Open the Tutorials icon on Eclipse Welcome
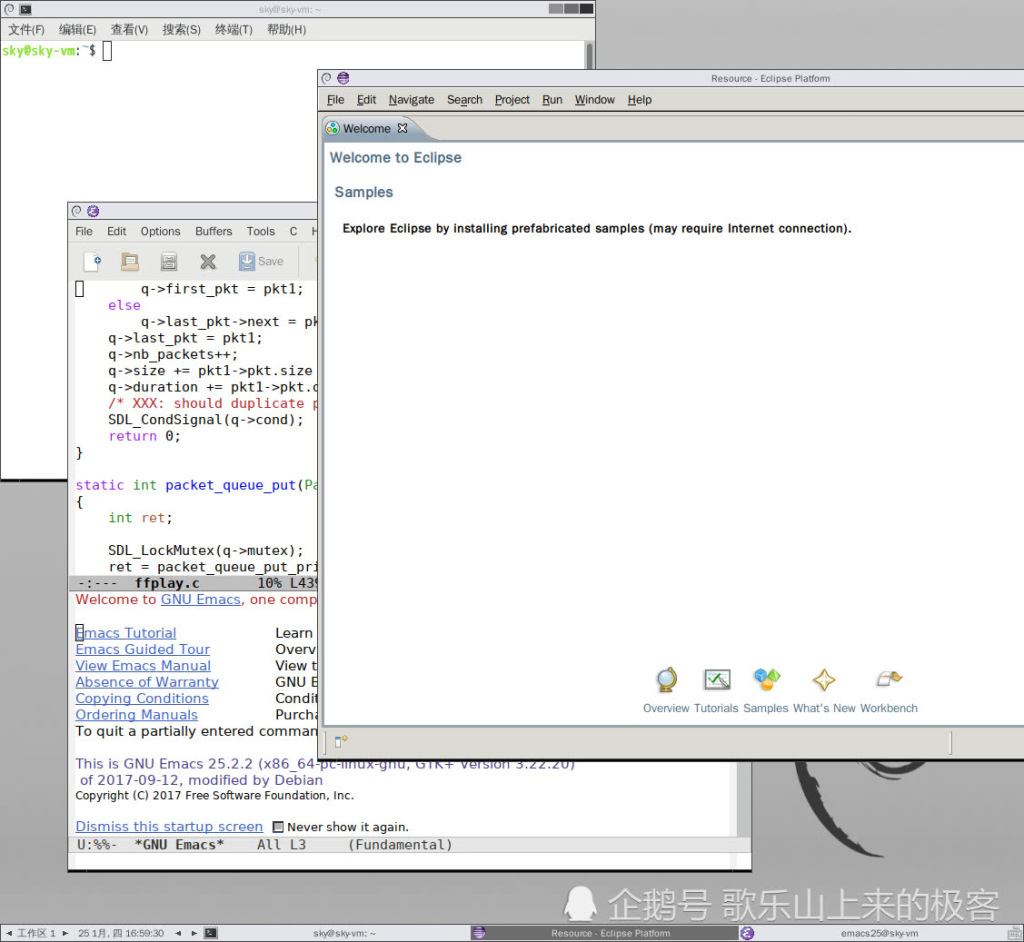Image resolution: width=1024 pixels, height=942 pixels. tap(716, 680)
